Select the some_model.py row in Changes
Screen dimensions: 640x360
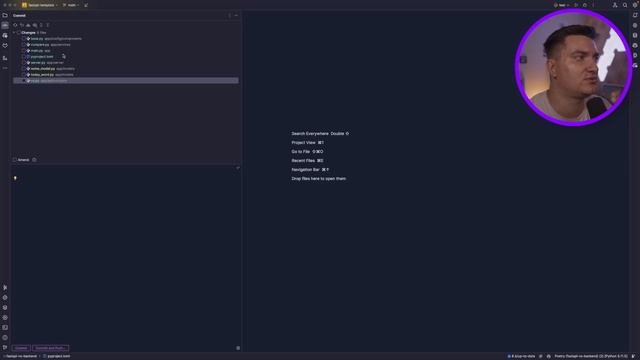[x=126, y=69]
